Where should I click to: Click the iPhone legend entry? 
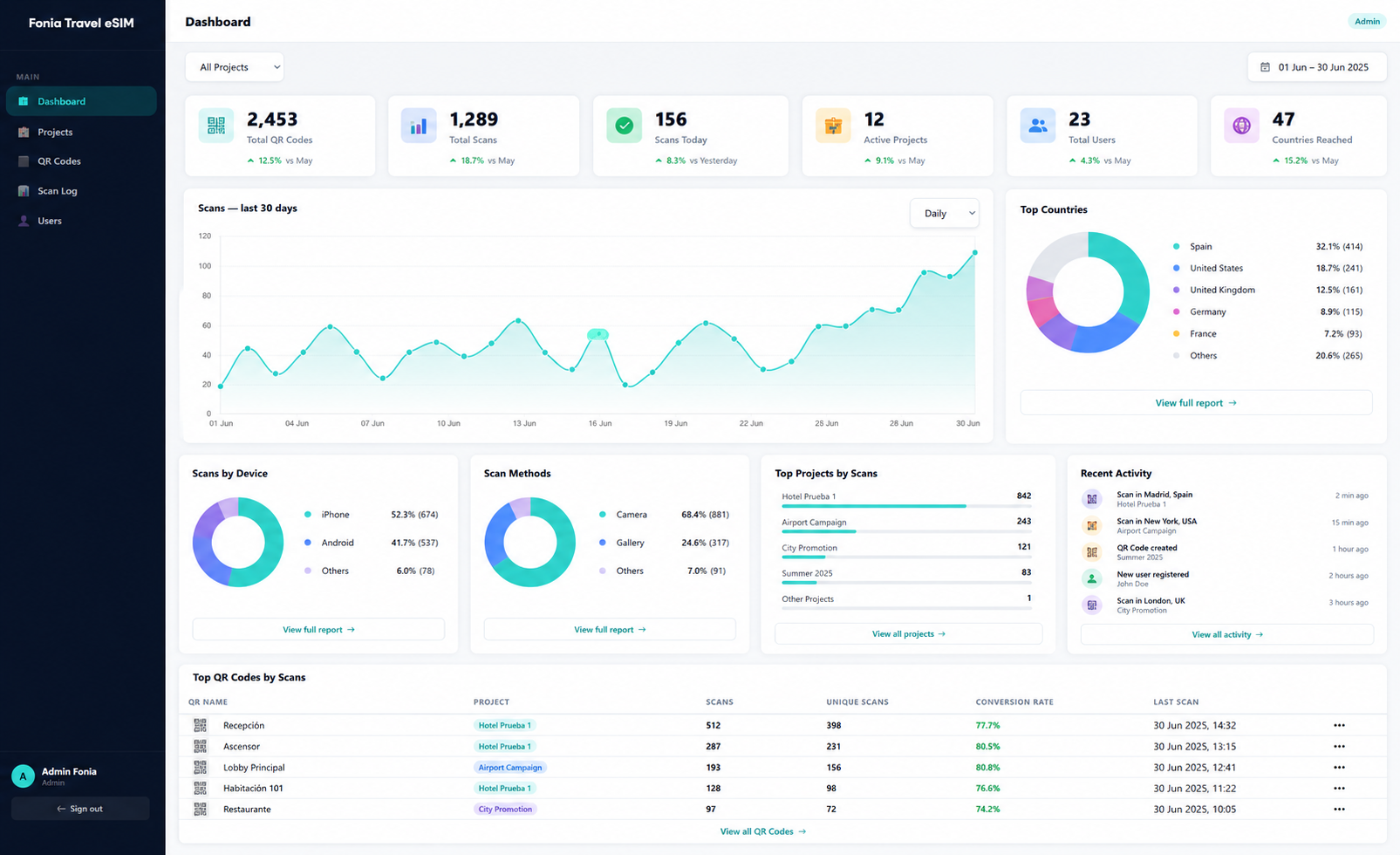(371, 515)
